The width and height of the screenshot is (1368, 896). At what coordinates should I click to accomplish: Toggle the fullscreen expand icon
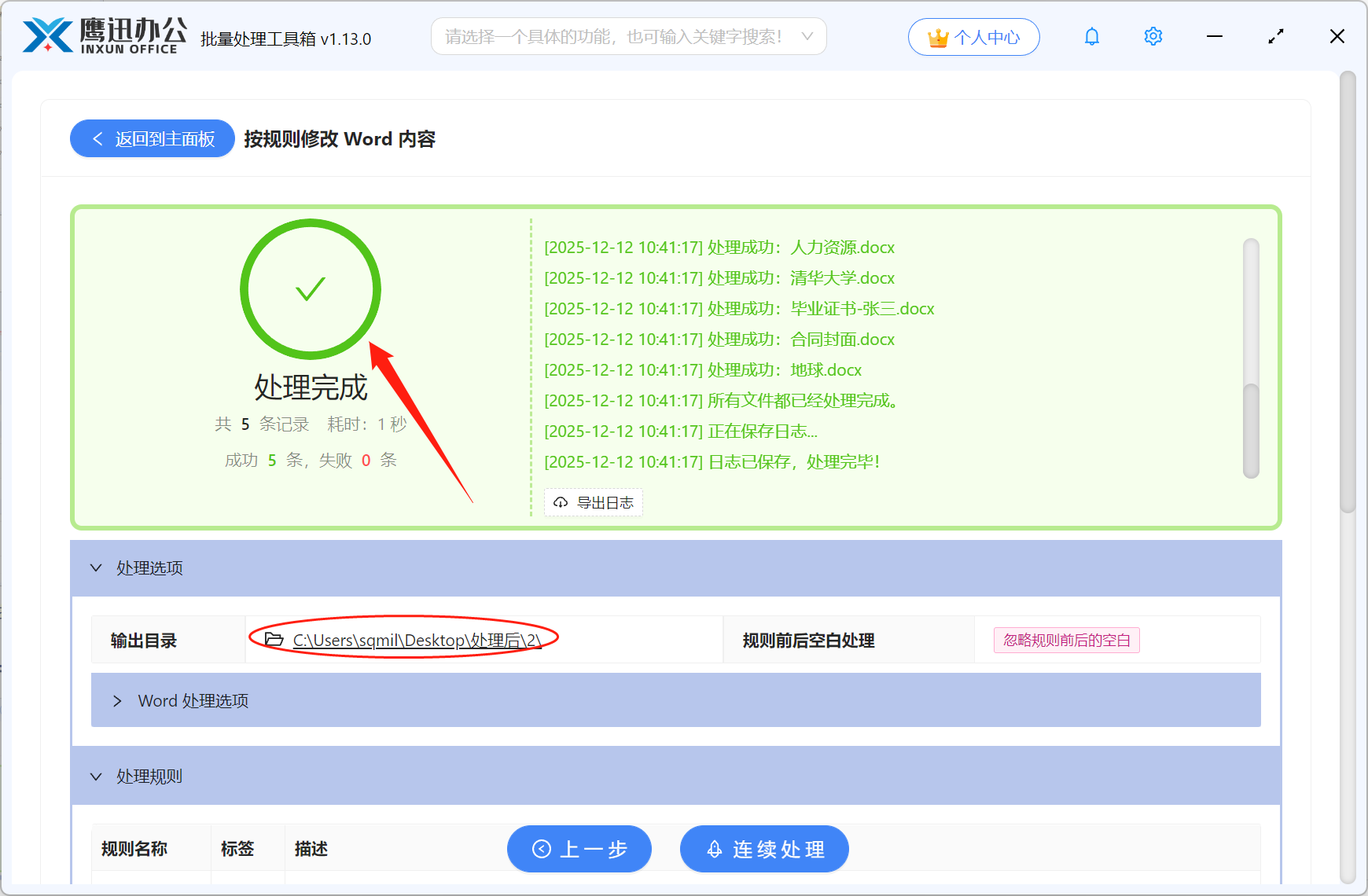pos(1275,36)
